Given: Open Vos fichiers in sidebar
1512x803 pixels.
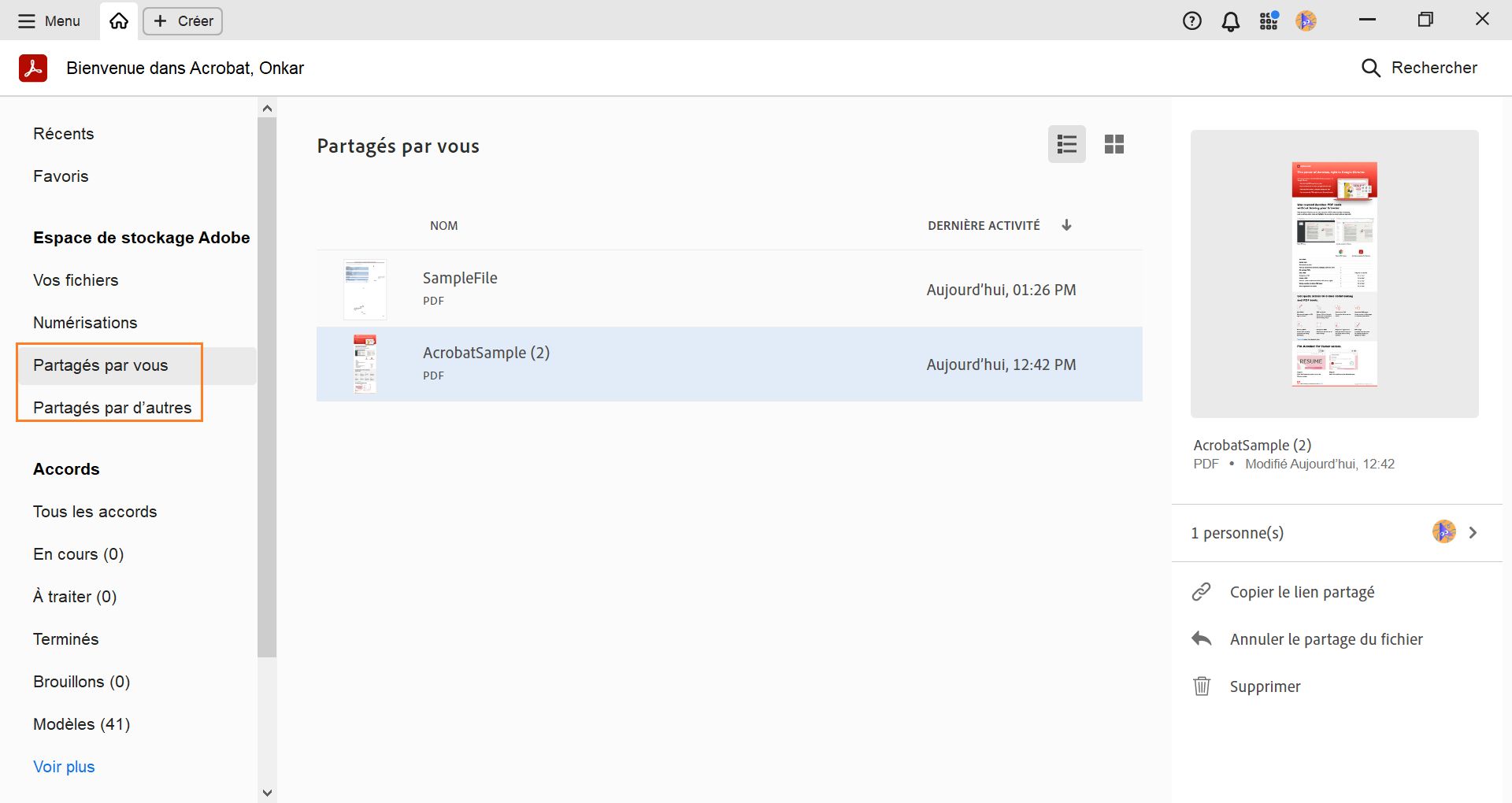Looking at the screenshot, I should pyautogui.click(x=76, y=280).
